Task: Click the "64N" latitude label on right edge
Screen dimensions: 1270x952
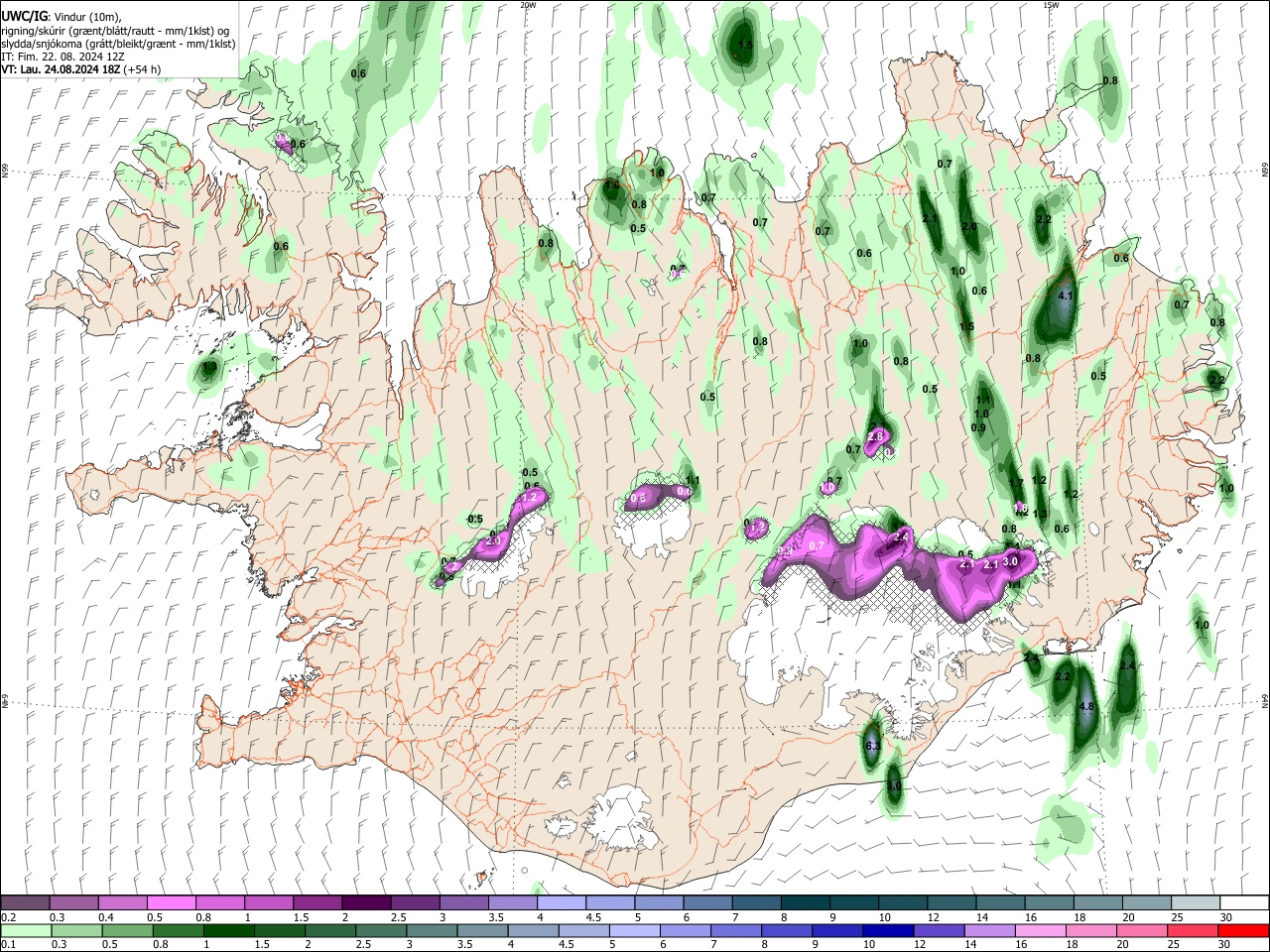Action: point(1265,700)
